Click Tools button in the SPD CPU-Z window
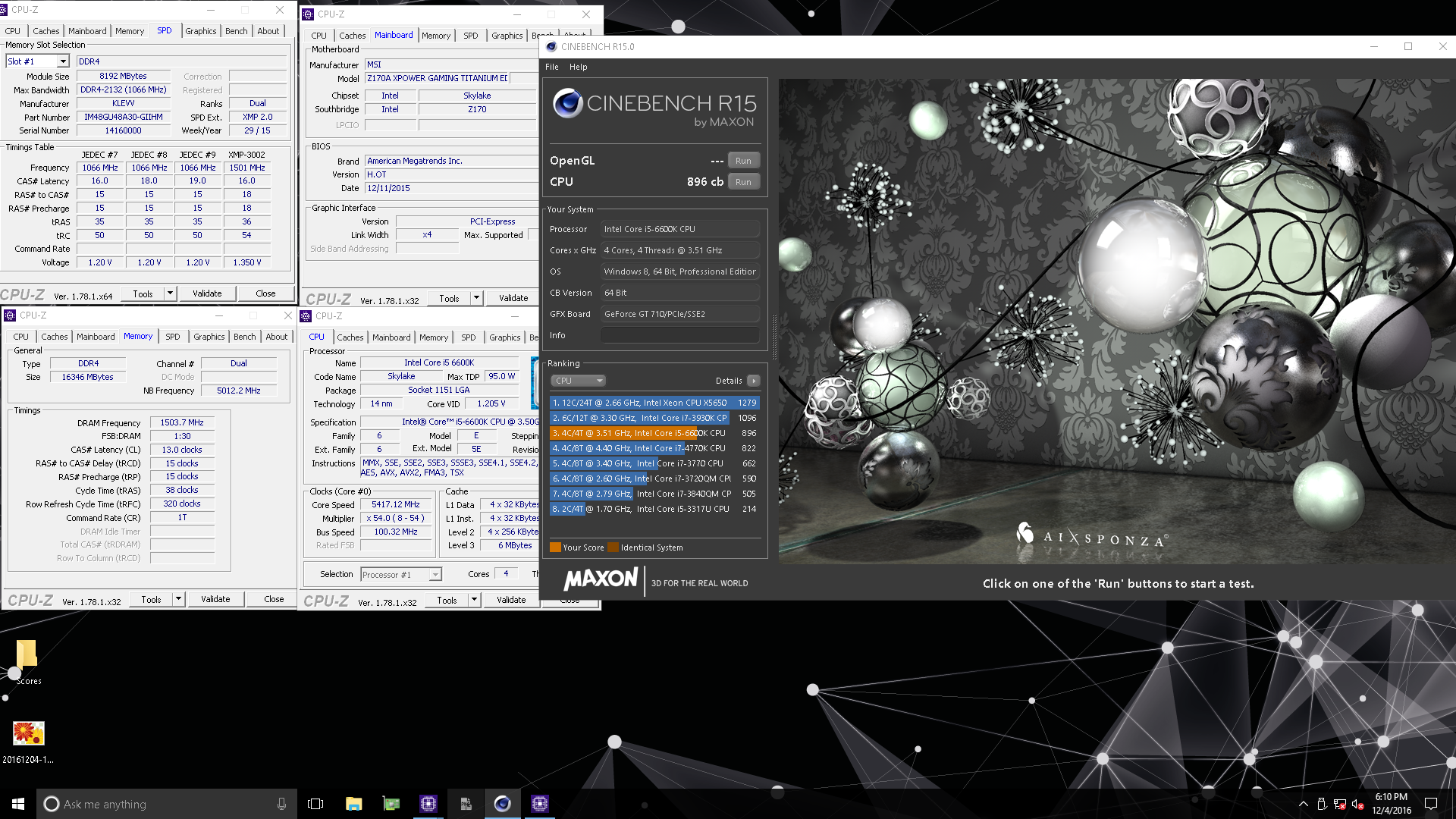 143,293
